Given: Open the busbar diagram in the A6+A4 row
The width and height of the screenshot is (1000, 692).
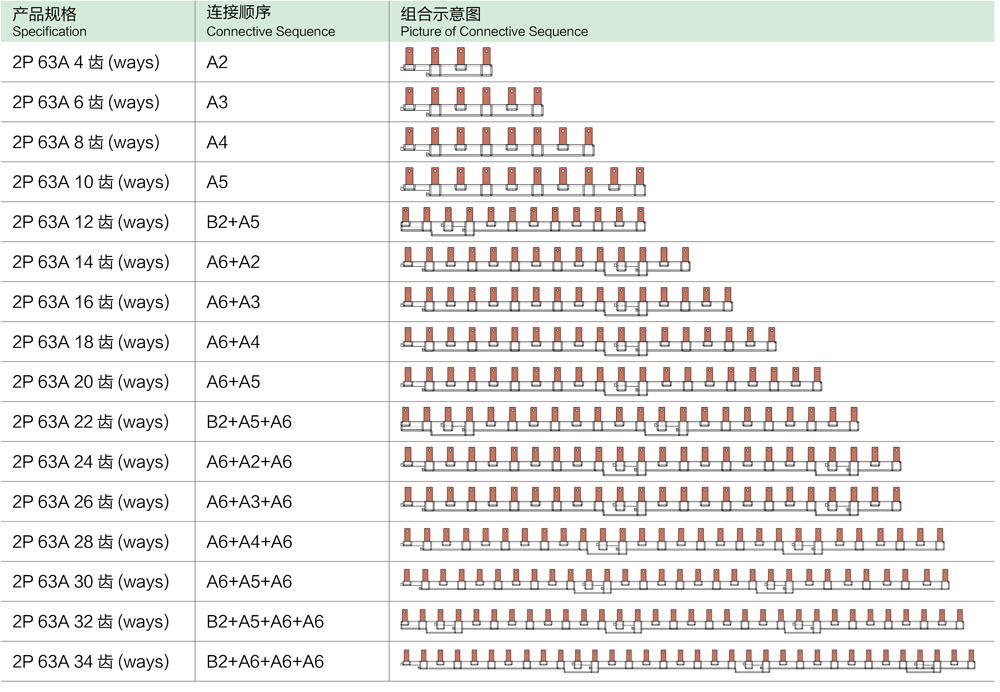Looking at the screenshot, I should click(589, 341).
